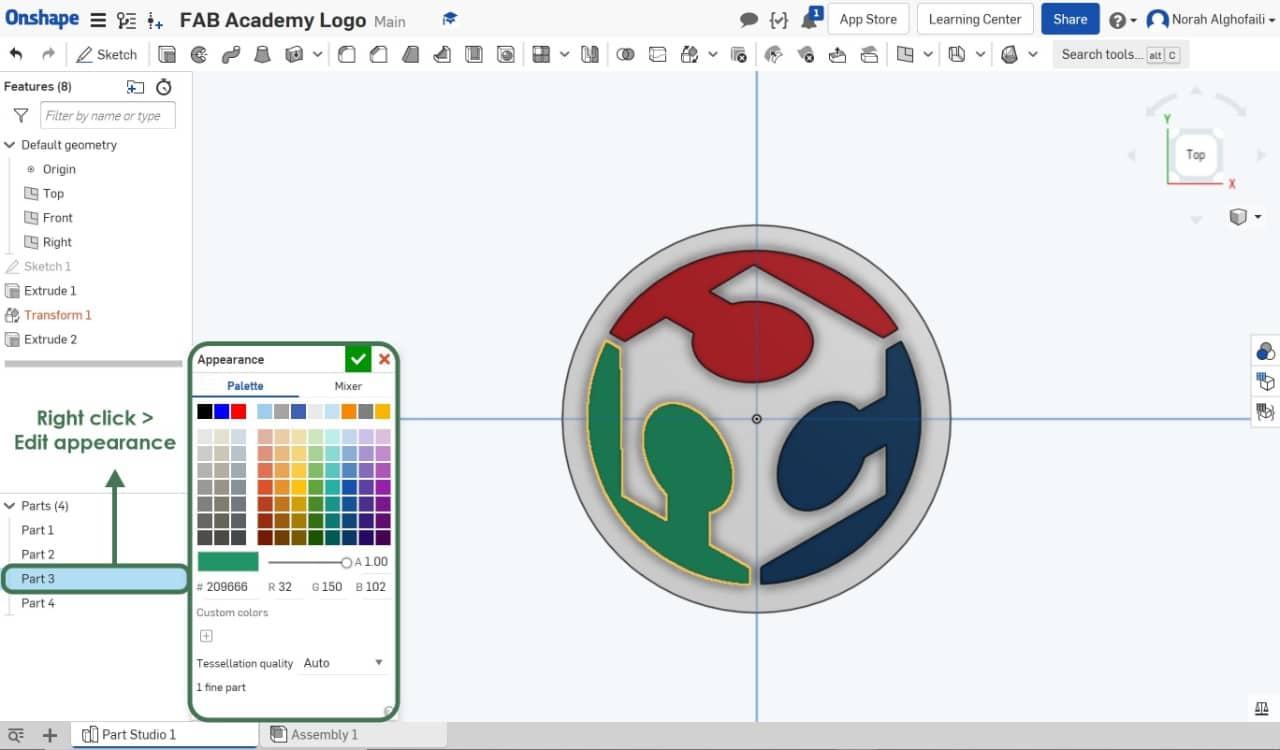Expand the Plane tool dropdown arrow
The width and height of the screenshot is (1280, 750).
[x=929, y=54]
